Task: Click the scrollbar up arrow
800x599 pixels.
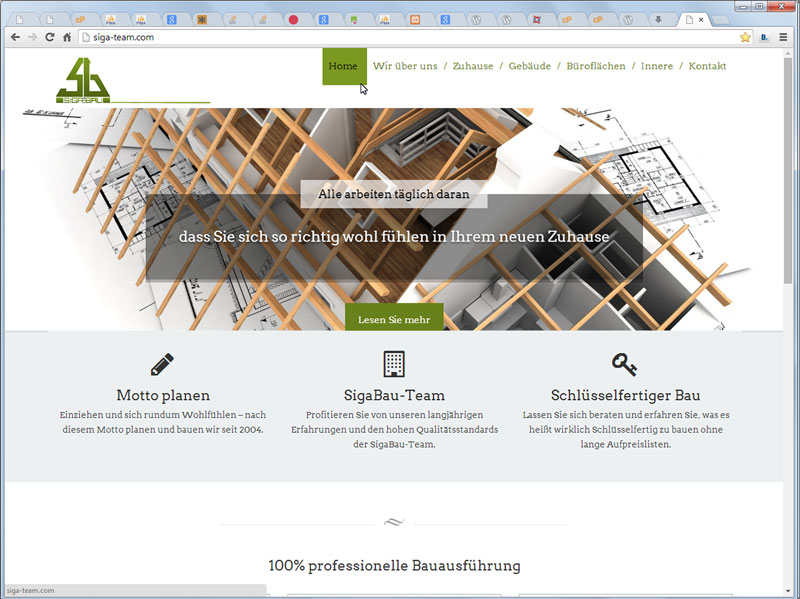Action: 788,53
